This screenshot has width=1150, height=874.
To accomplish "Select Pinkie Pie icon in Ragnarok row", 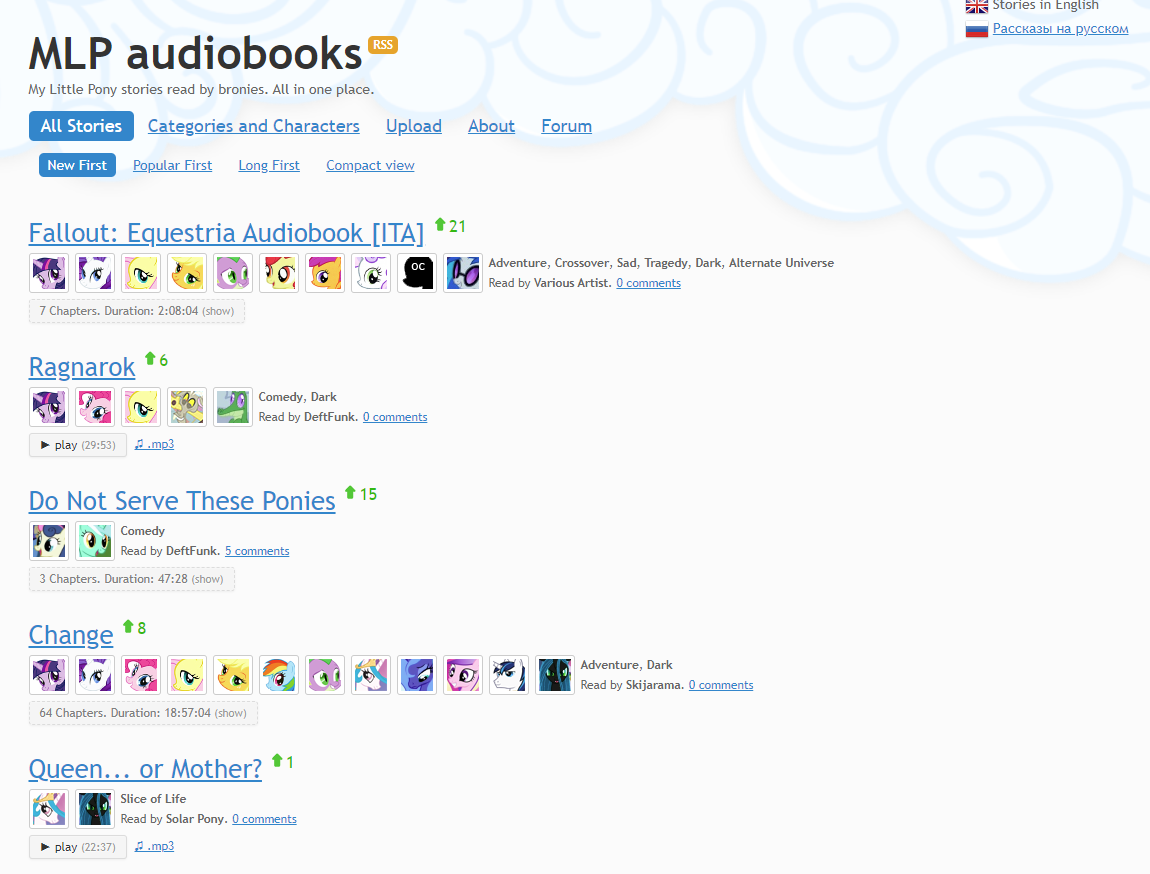I will click(95, 407).
